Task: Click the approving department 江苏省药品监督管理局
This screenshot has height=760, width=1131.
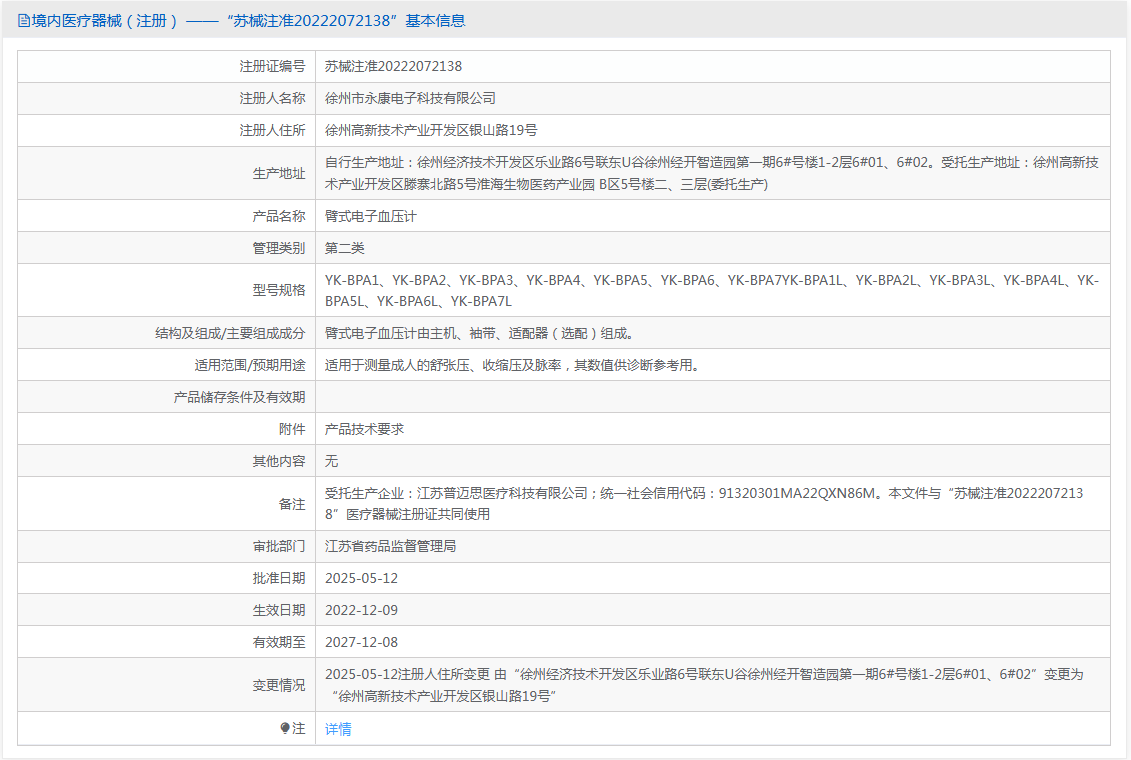Action: (x=390, y=547)
